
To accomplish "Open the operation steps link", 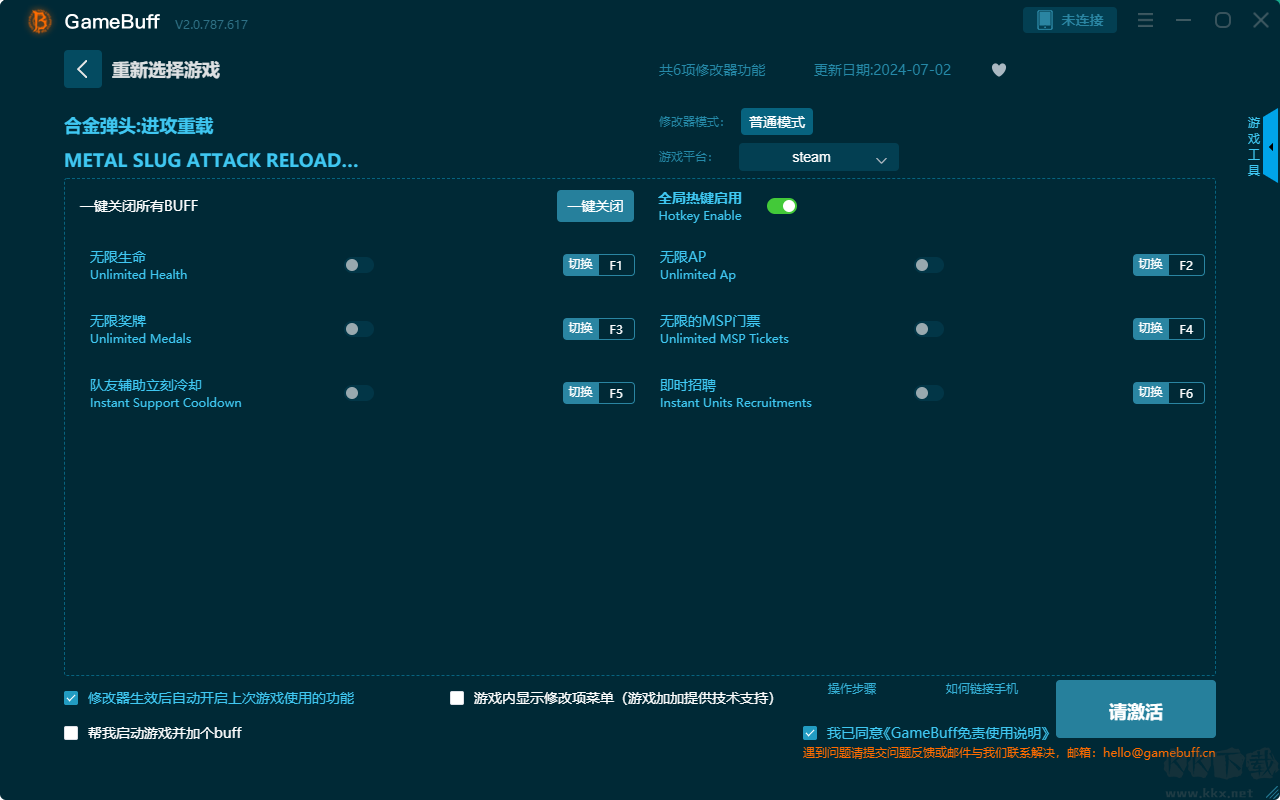I will (x=852, y=689).
